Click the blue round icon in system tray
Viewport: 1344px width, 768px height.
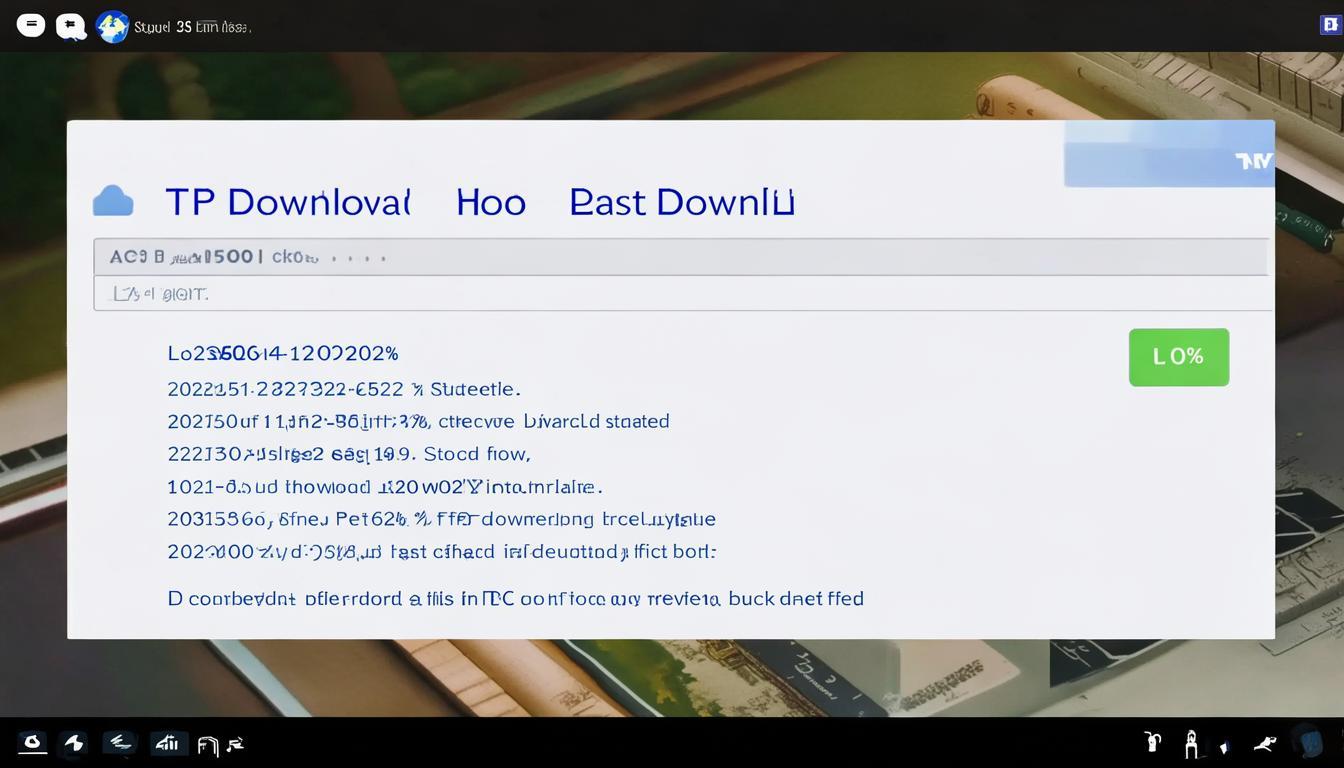point(1308,742)
